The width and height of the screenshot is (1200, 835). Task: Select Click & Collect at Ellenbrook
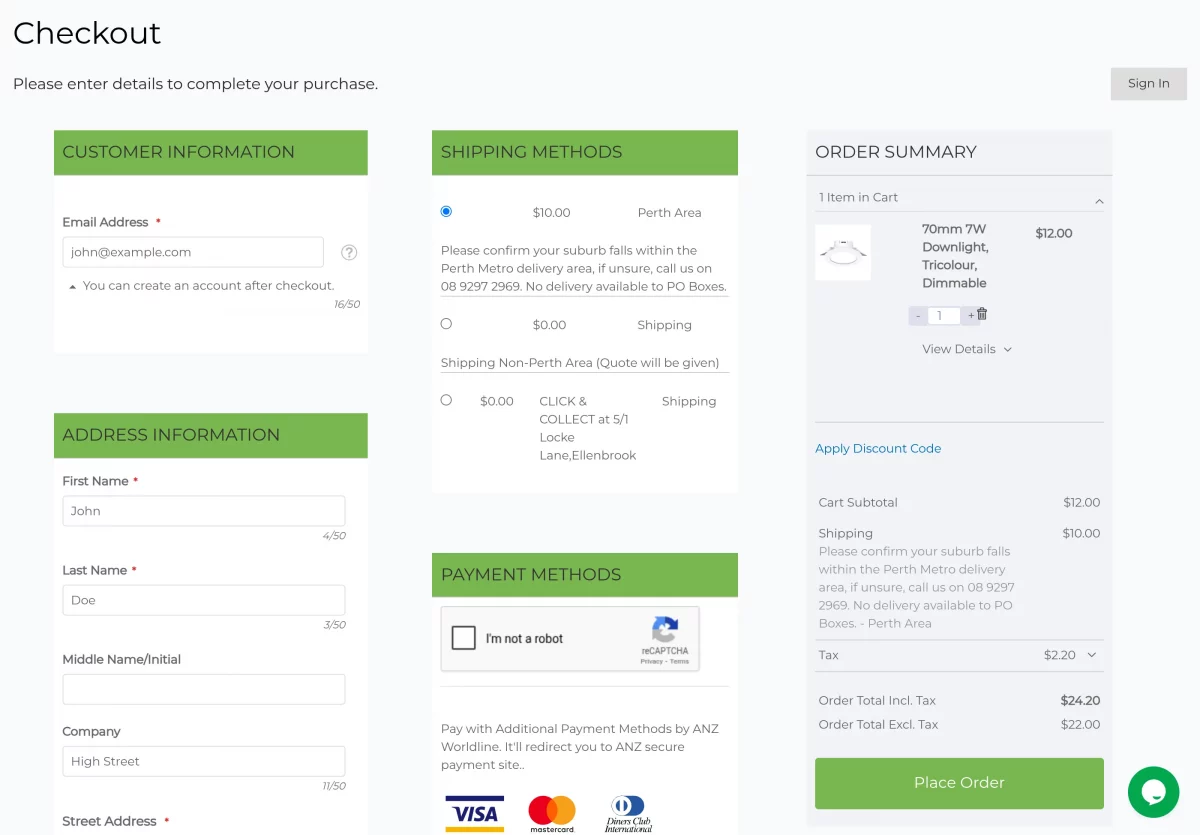(446, 399)
